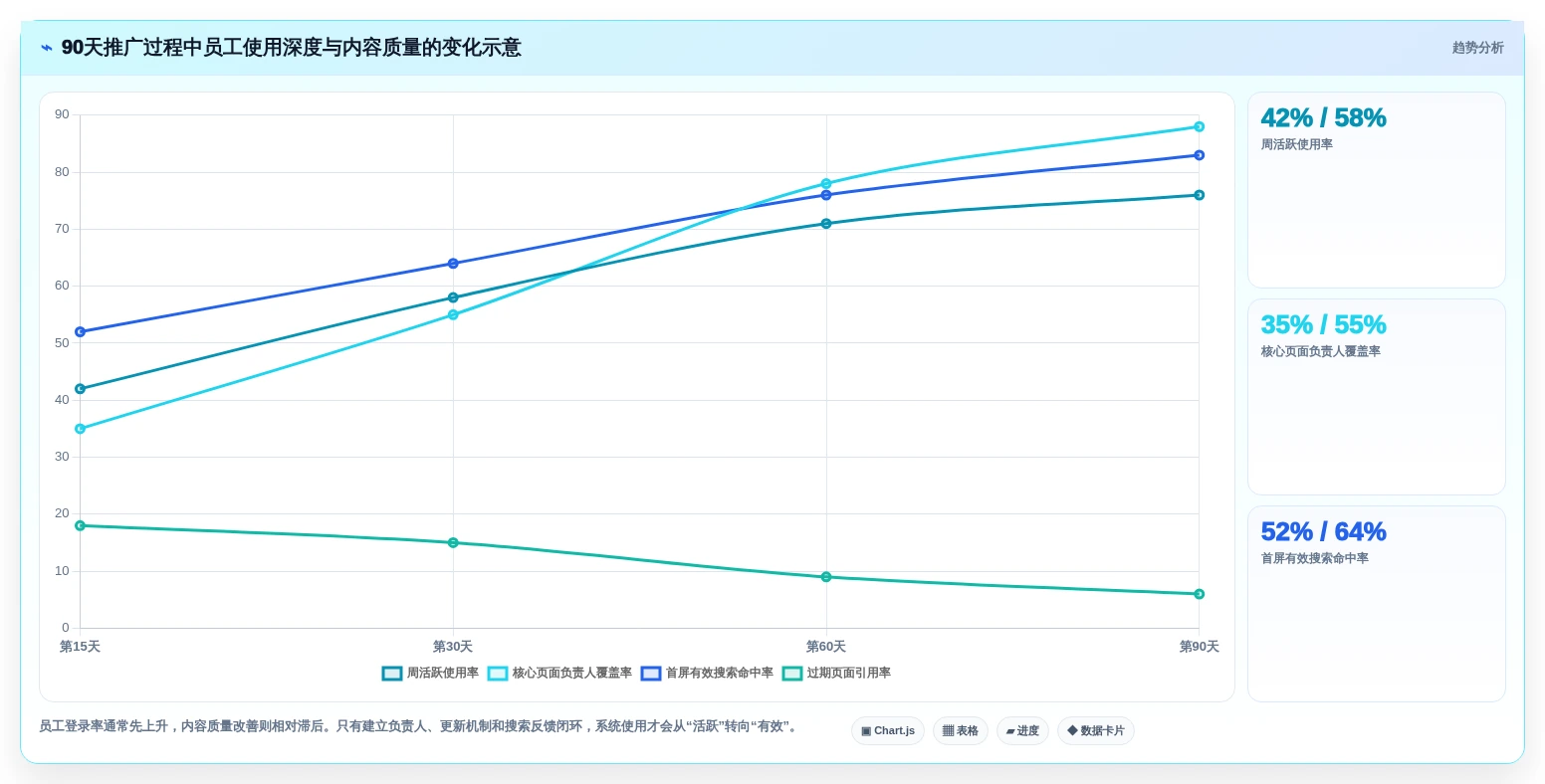1545x784 pixels.
Task: Click the 周活跃使用率 caption in metric card
Action: [x=1297, y=145]
